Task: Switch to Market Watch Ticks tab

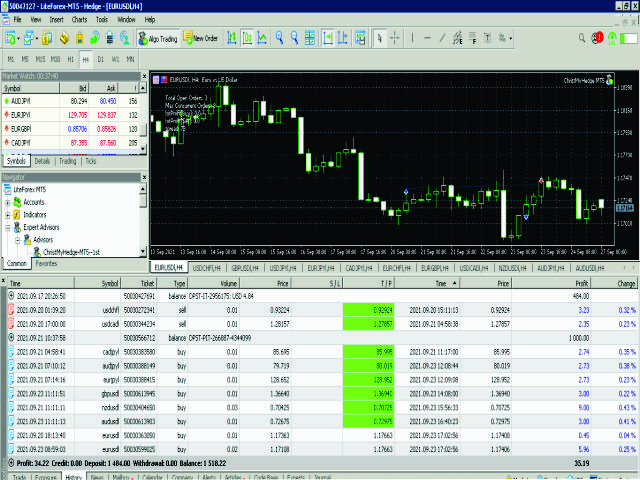Action: (91, 161)
